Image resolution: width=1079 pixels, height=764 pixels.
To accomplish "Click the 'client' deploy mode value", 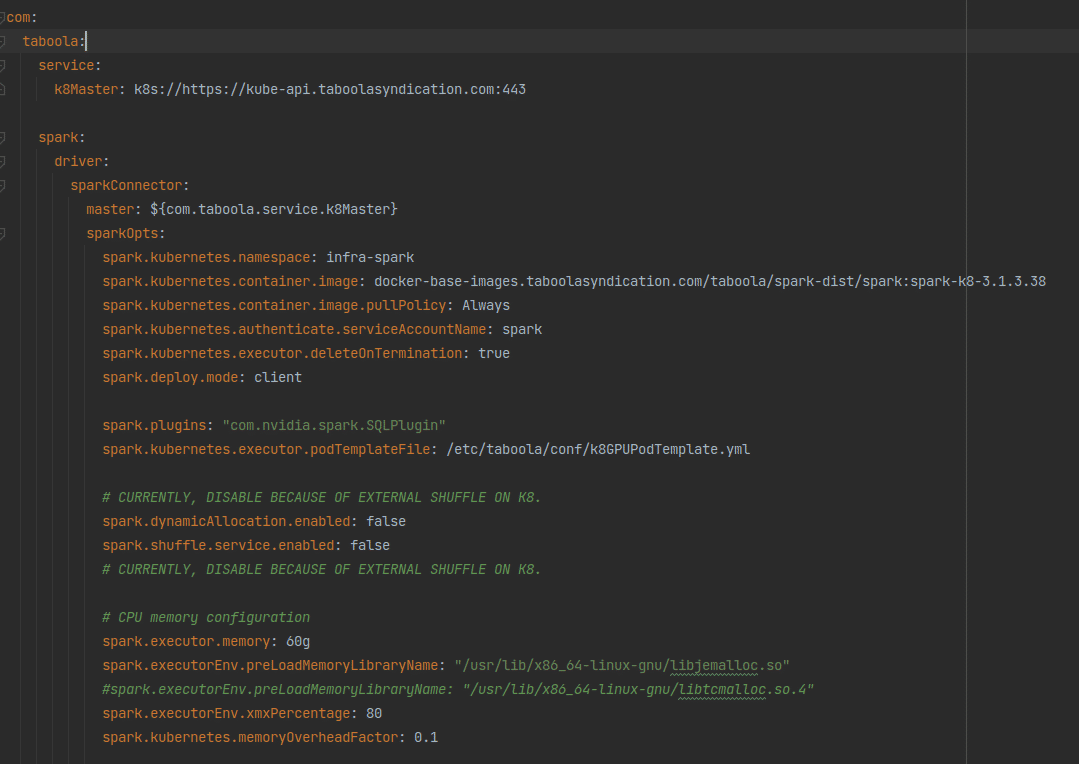I will point(278,377).
